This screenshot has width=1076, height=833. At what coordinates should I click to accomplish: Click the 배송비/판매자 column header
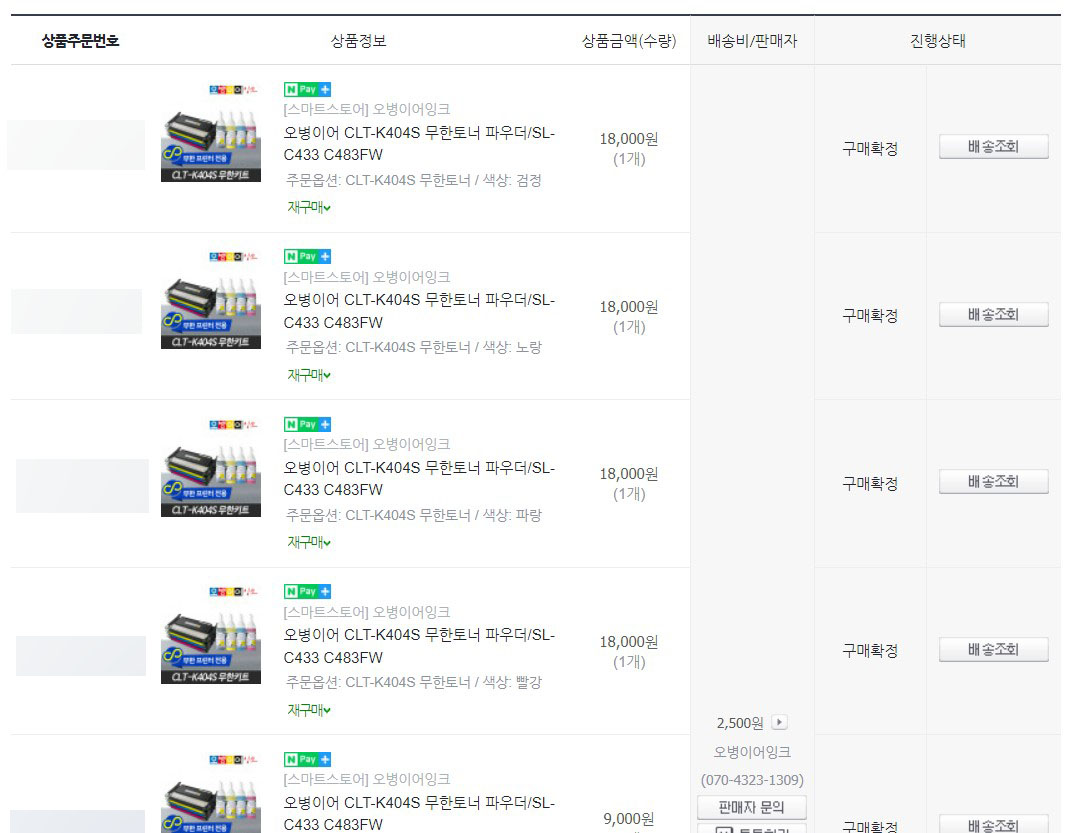tap(752, 40)
